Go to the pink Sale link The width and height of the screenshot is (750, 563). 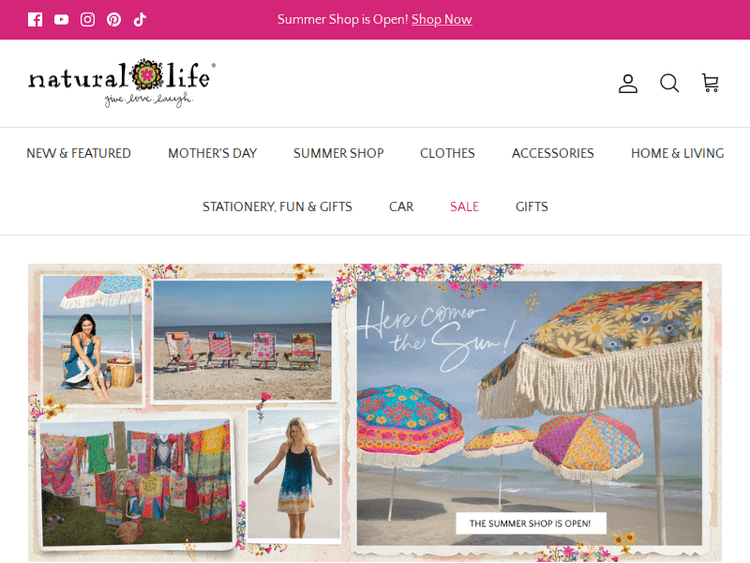tap(464, 207)
